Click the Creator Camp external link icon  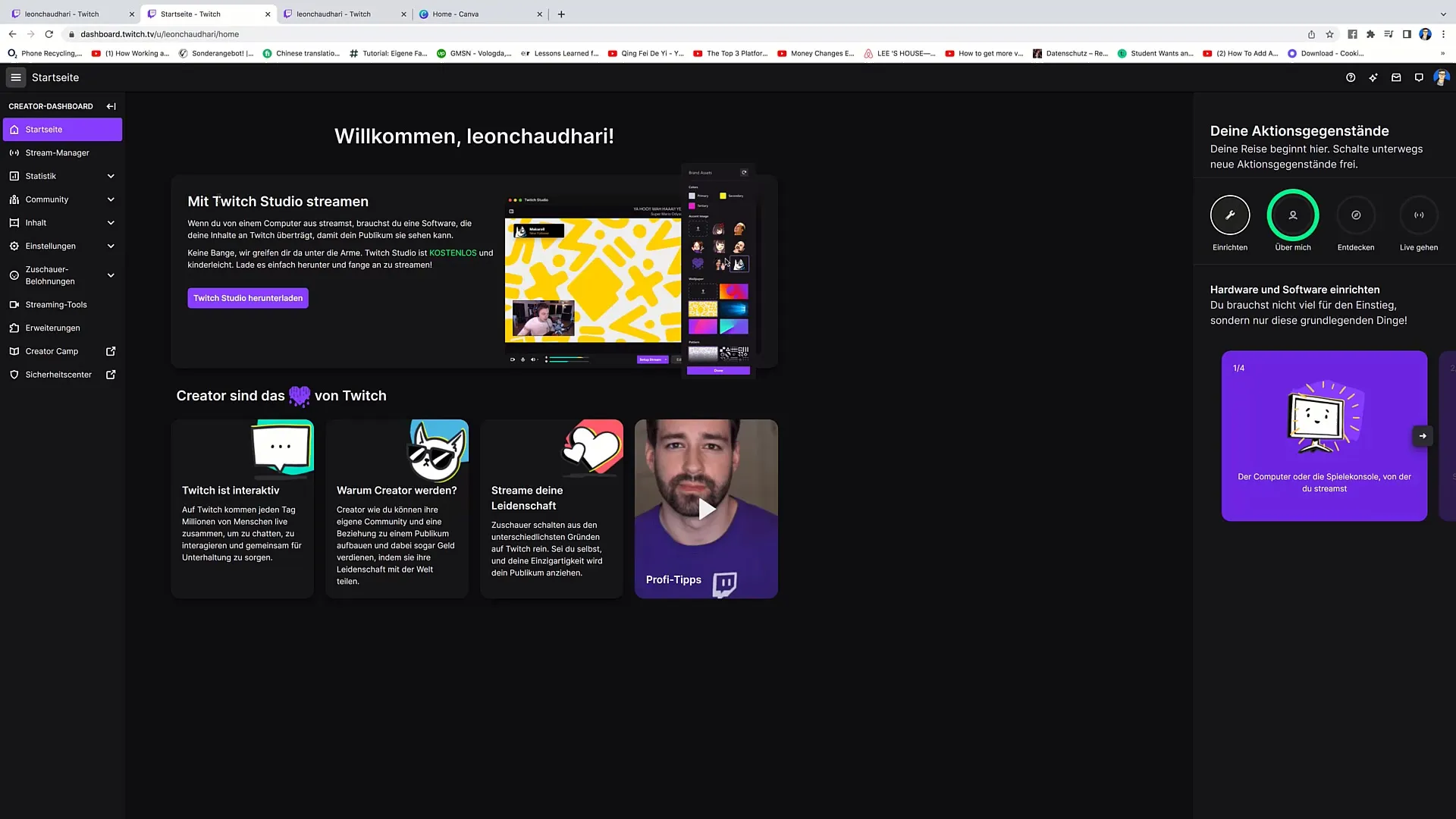[x=111, y=351]
